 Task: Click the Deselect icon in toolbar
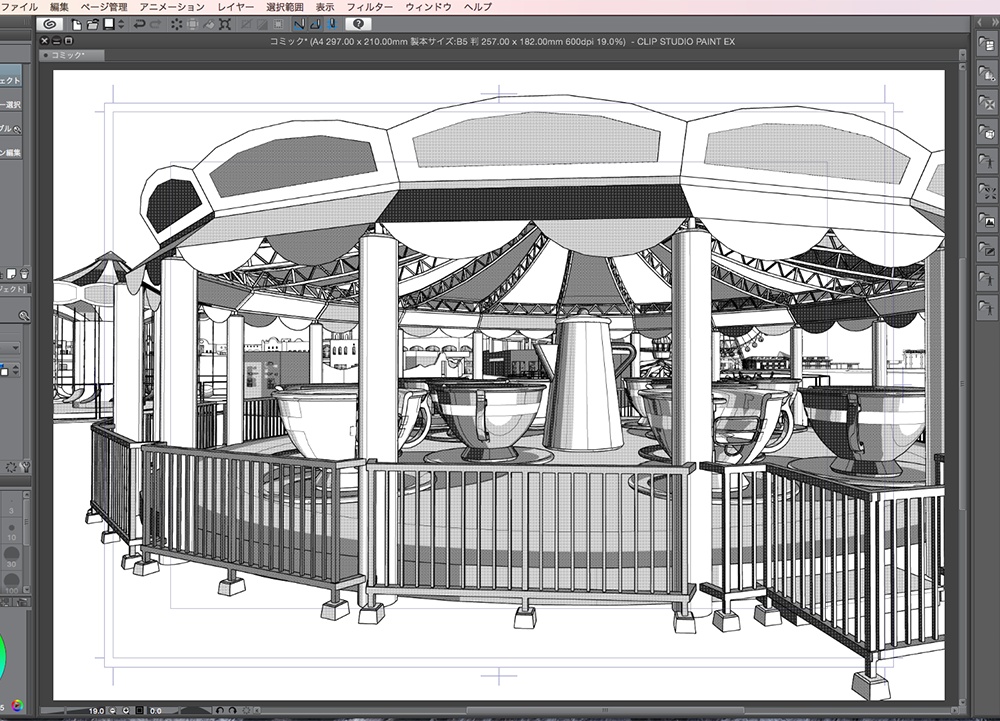[246, 24]
